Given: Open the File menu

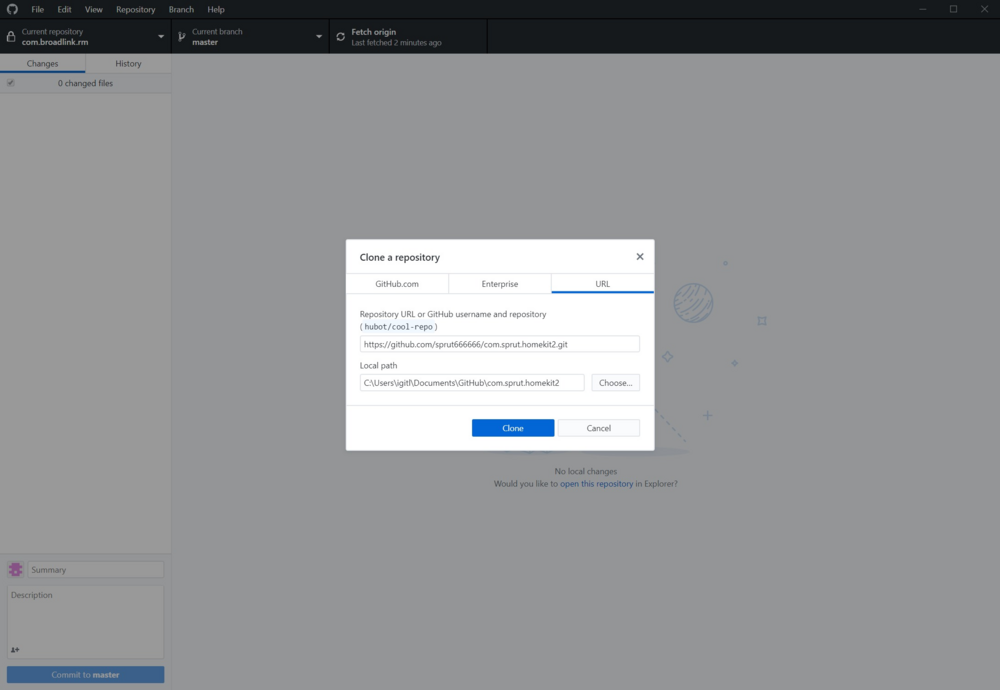Looking at the screenshot, I should [38, 10].
